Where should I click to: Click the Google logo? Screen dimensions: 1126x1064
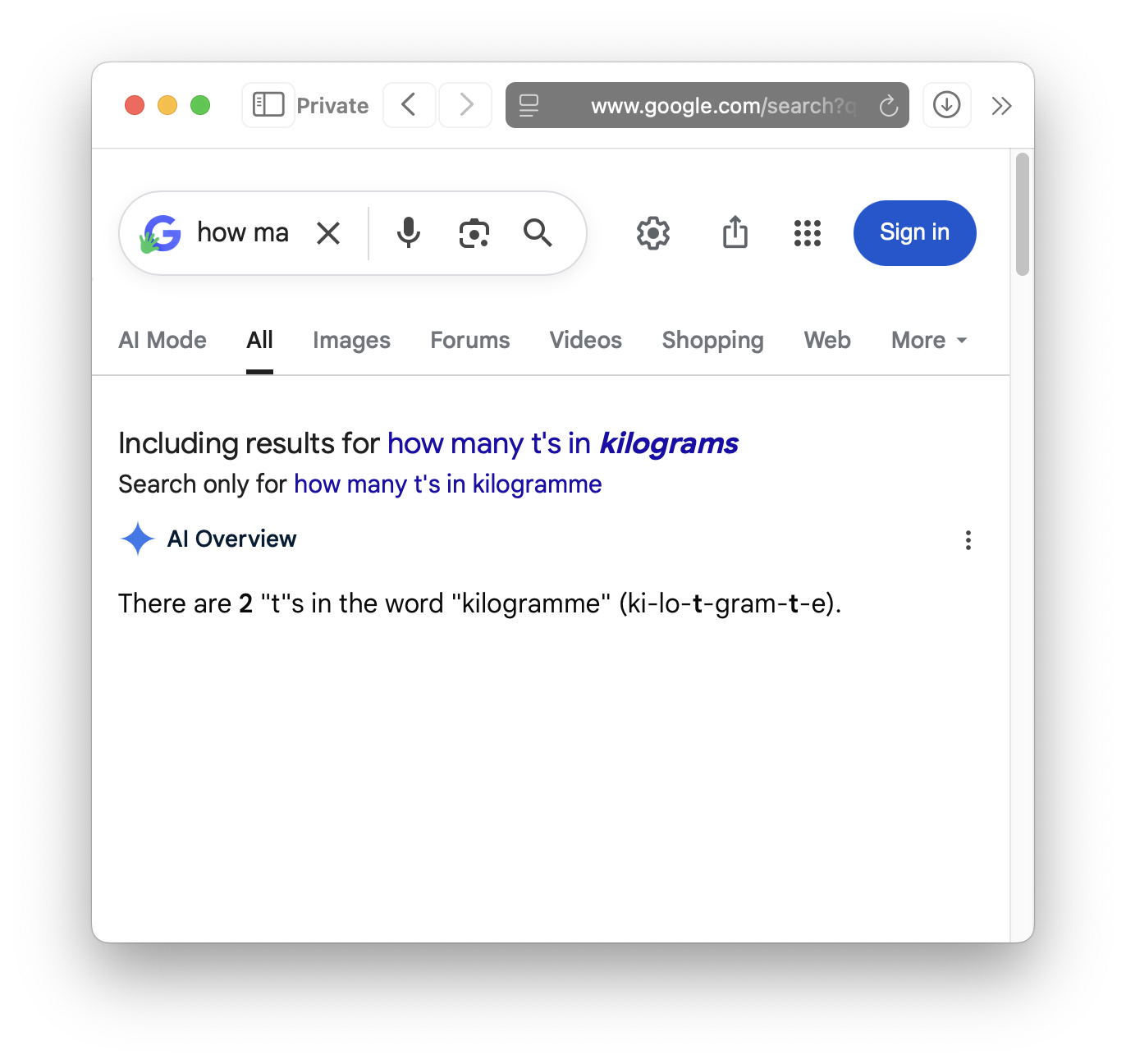[x=161, y=233]
